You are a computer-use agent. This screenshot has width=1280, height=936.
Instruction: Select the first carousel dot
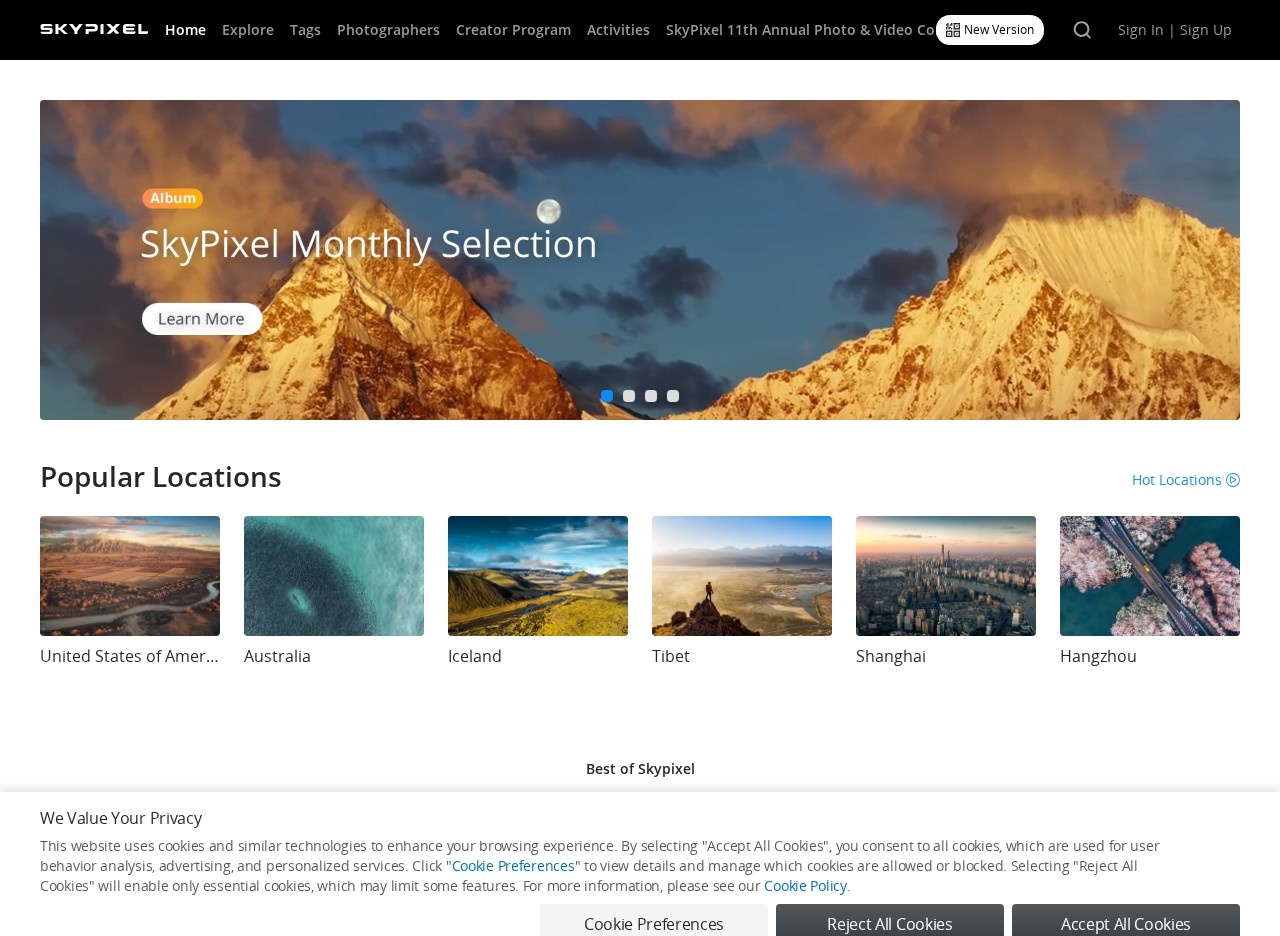(607, 396)
